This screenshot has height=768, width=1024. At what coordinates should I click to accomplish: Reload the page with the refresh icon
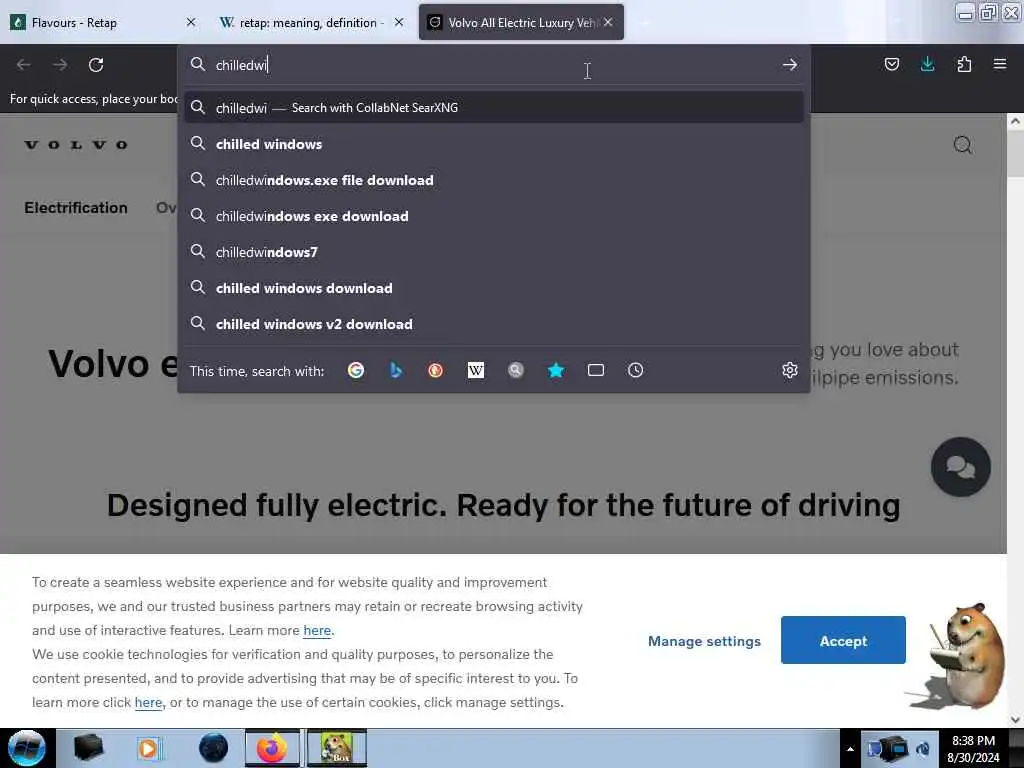click(x=96, y=65)
